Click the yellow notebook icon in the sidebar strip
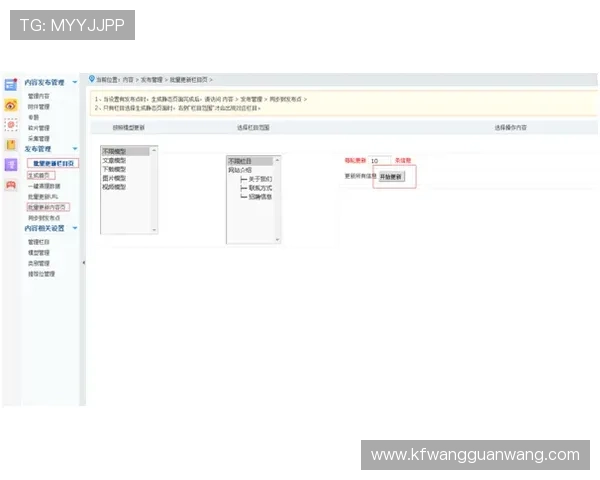 click(x=11, y=145)
